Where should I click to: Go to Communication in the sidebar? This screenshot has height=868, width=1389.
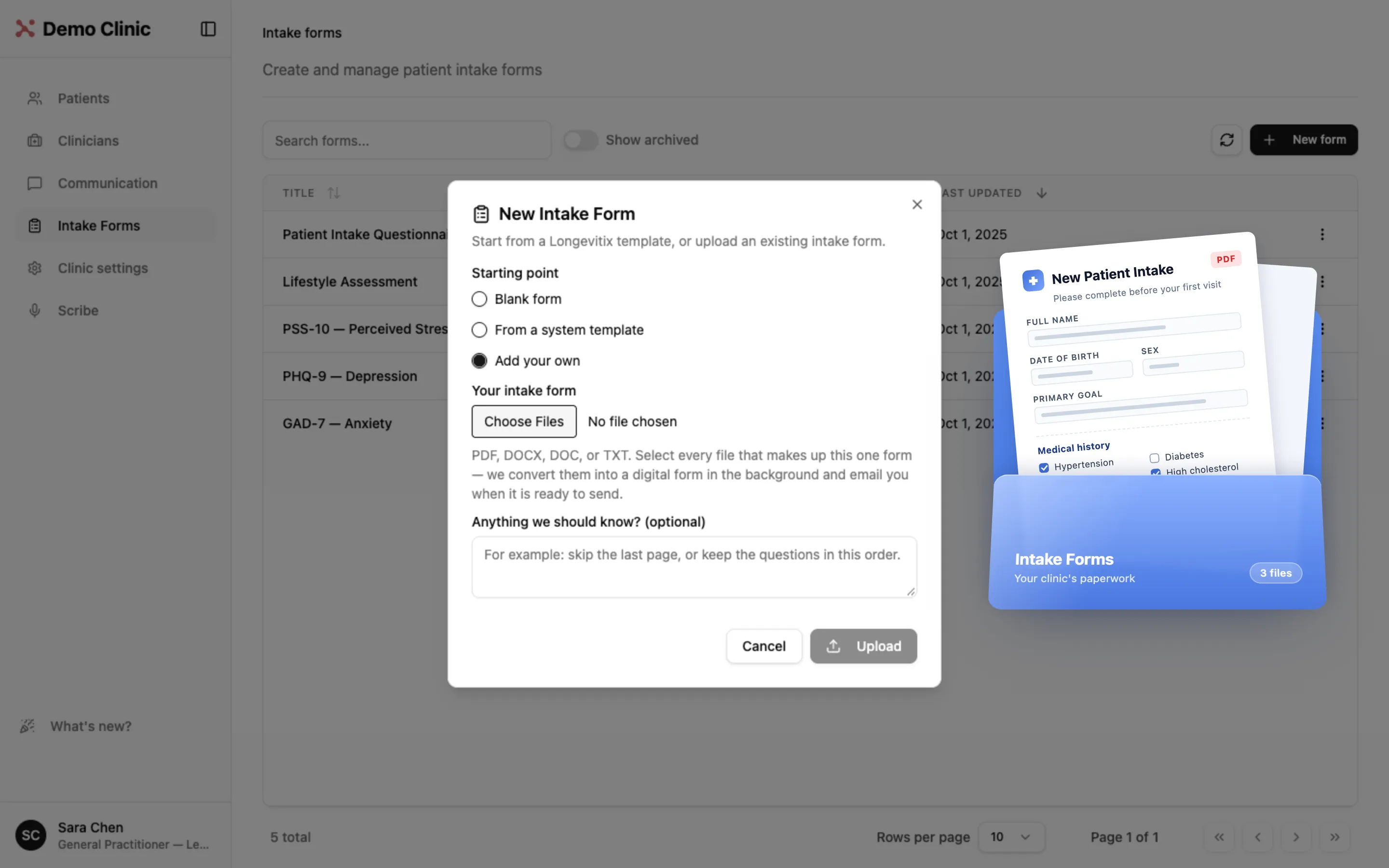pyautogui.click(x=115, y=183)
